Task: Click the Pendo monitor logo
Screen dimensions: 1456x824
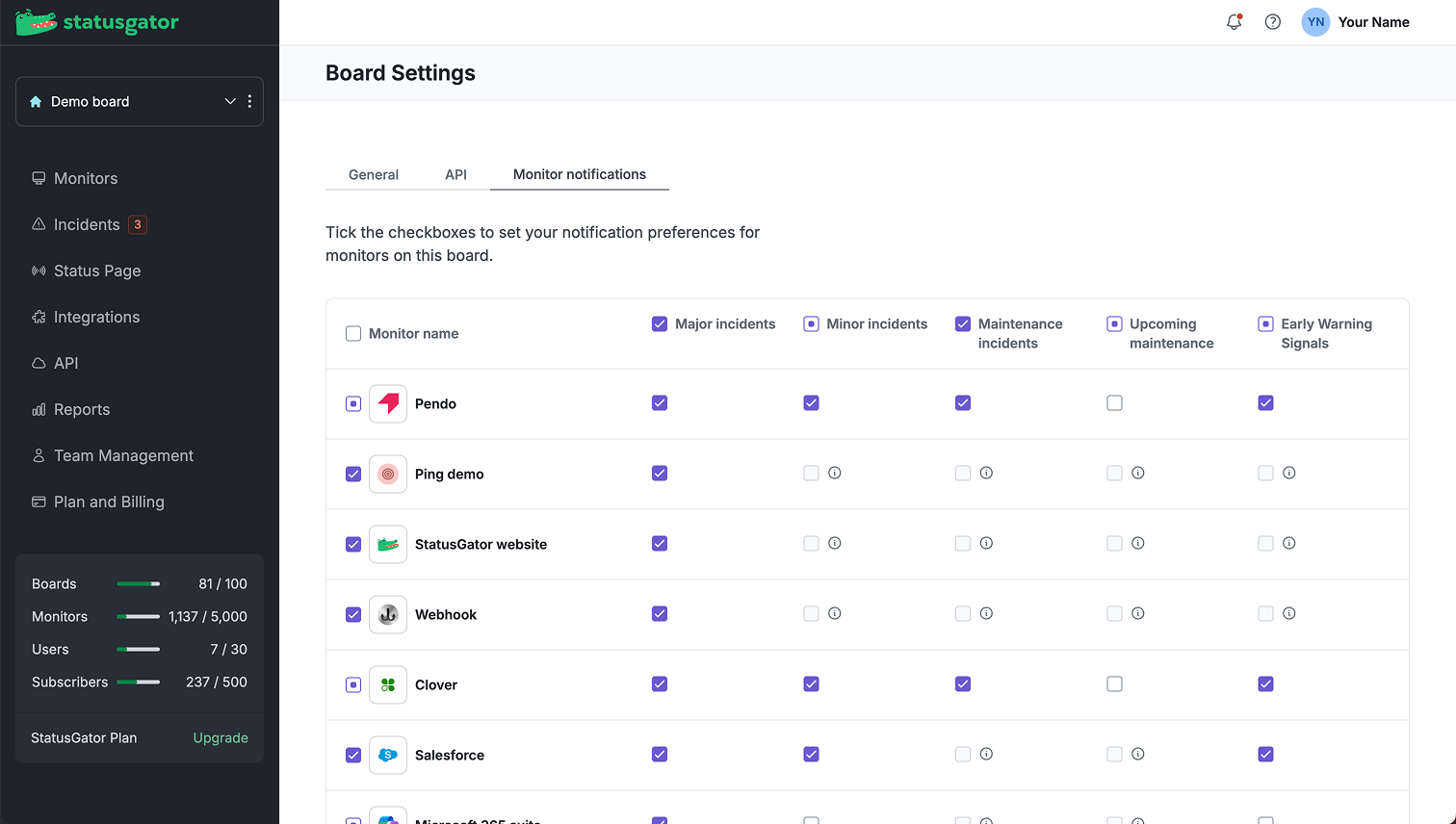Action: 388,403
